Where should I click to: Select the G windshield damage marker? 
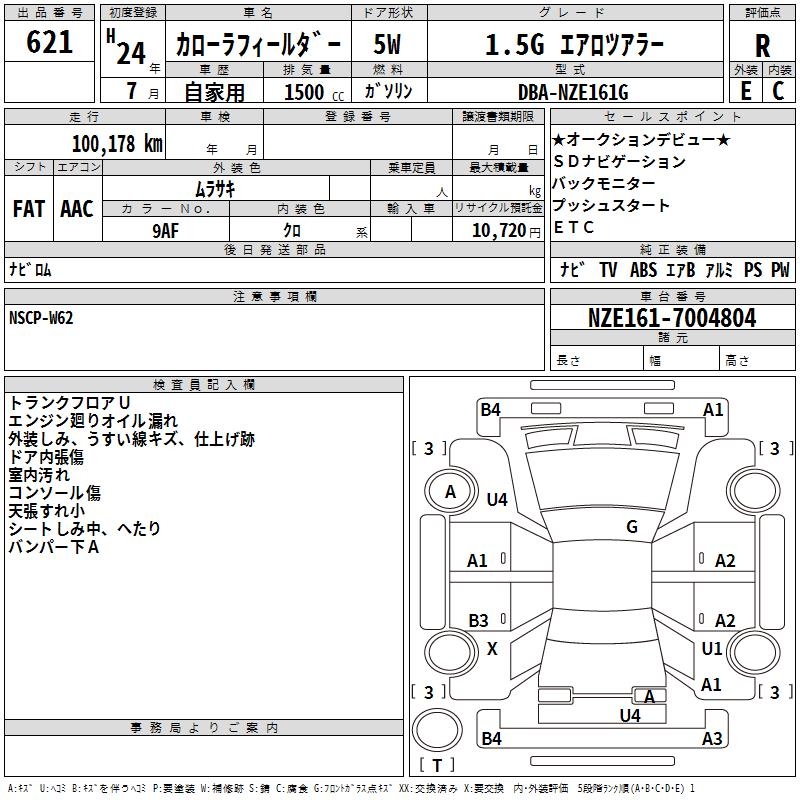(632, 527)
